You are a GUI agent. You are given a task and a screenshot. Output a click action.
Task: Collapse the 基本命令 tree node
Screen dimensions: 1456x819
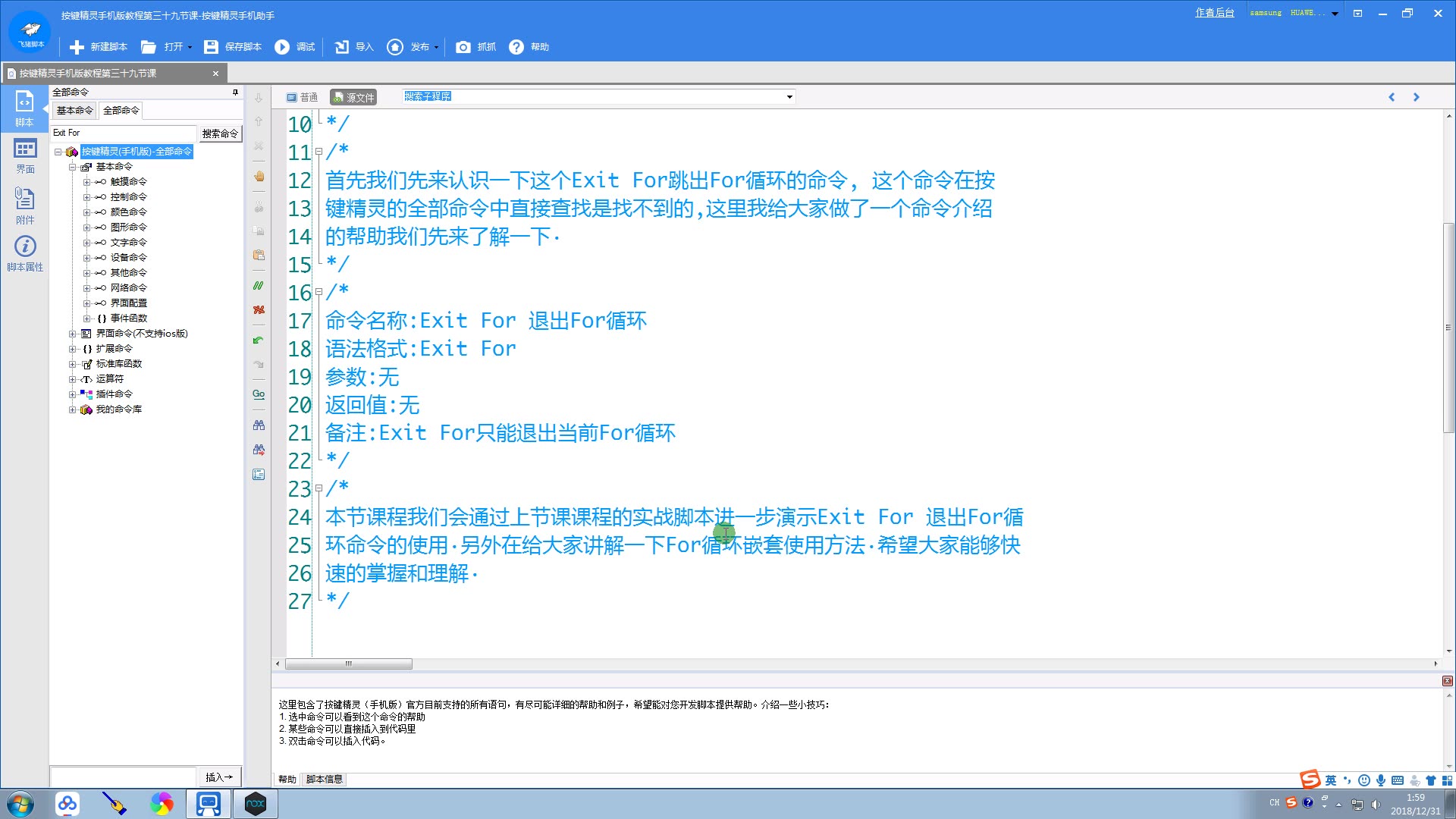click(72, 167)
